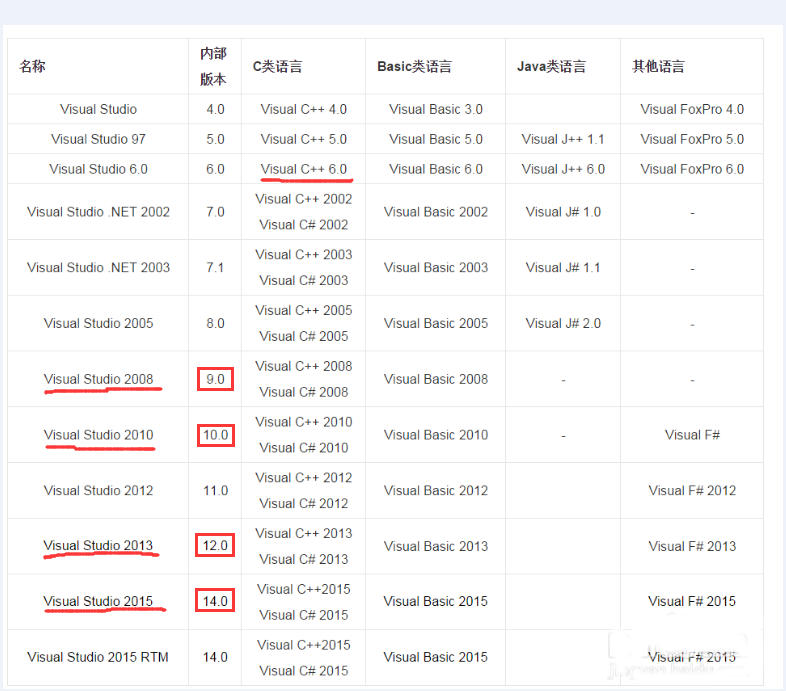
Task: Click the Visual C# 2002 text
Action: [304, 225]
